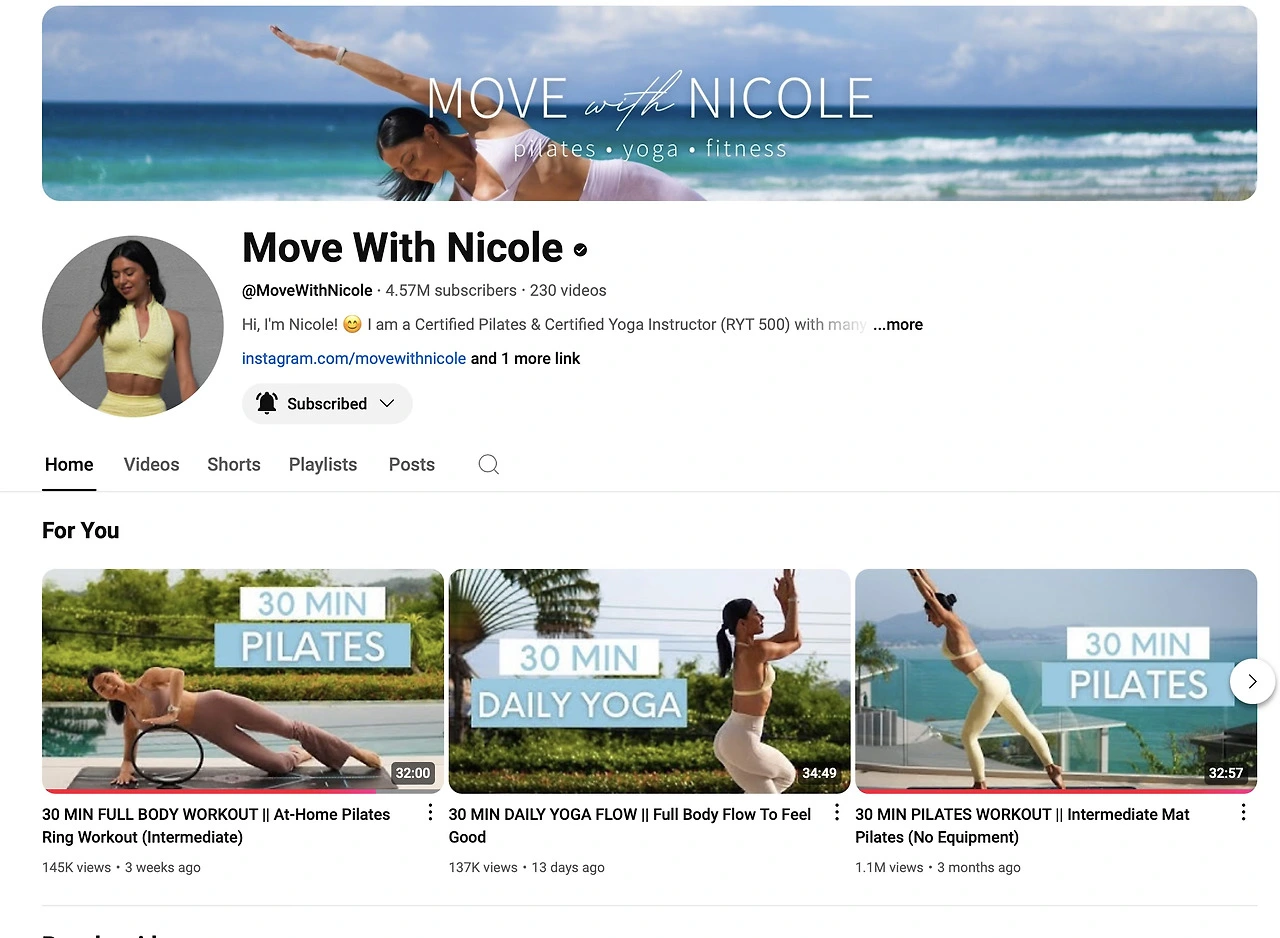Screen dimensions: 1280x938
Task: Open 30 MIN DAILY YOGA FLOW video title
Action: click(x=630, y=825)
